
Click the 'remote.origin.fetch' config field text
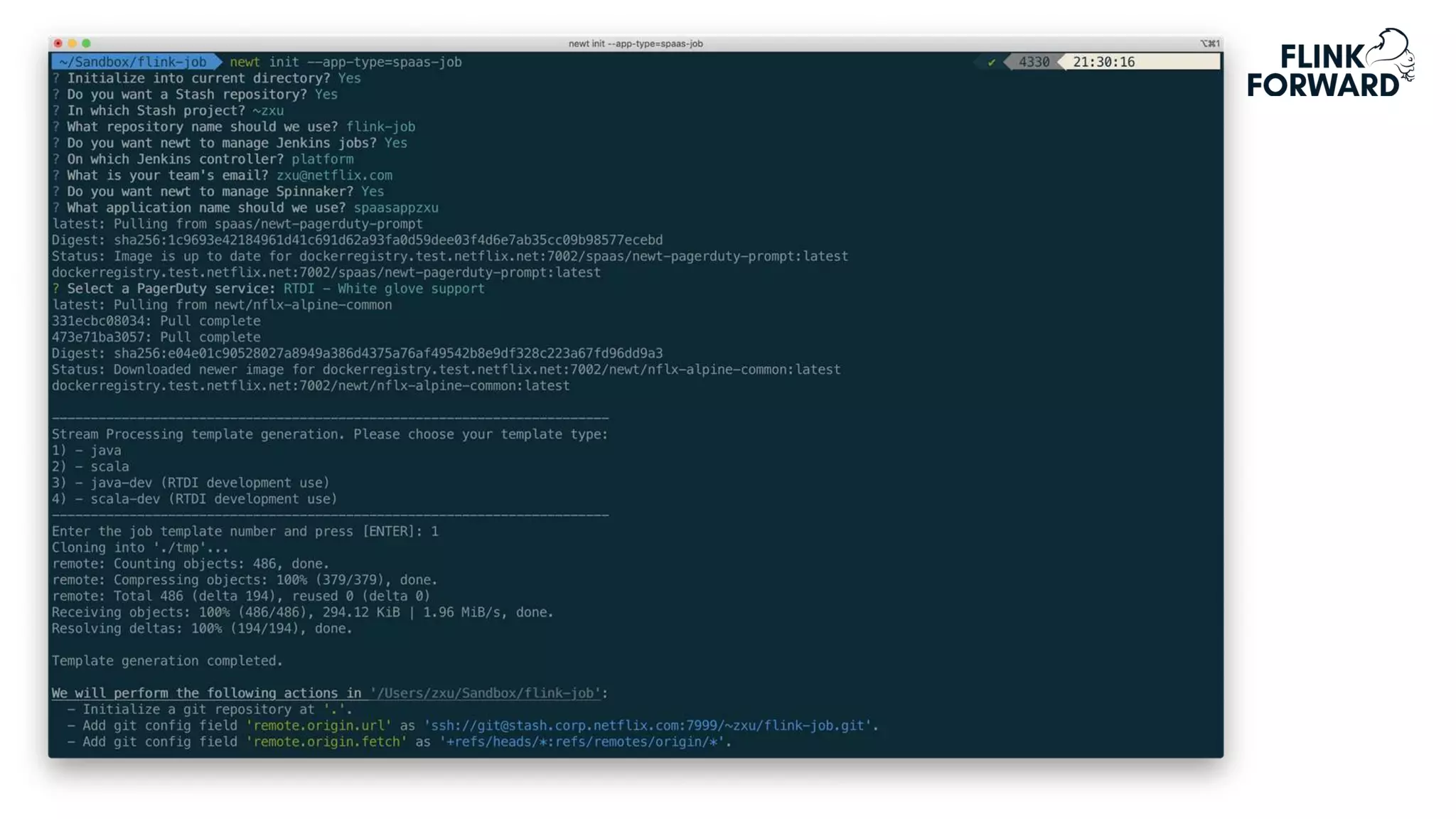click(x=326, y=742)
